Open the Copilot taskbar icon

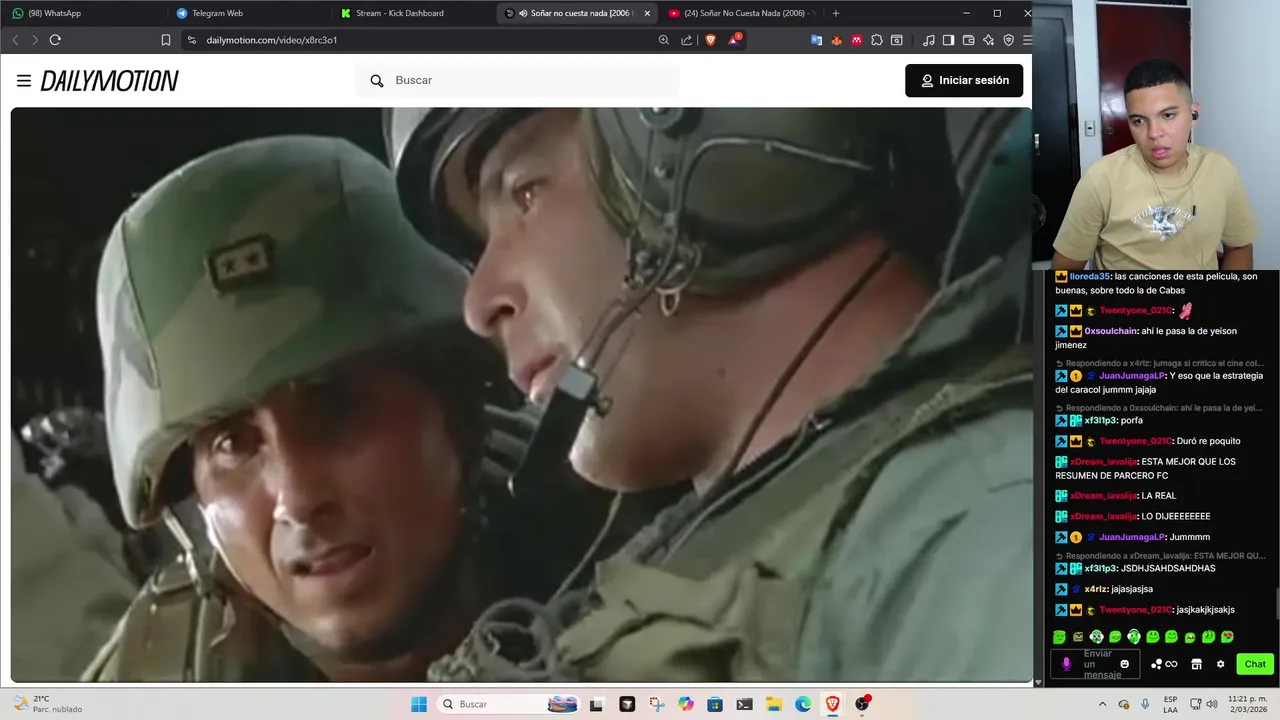point(685,704)
